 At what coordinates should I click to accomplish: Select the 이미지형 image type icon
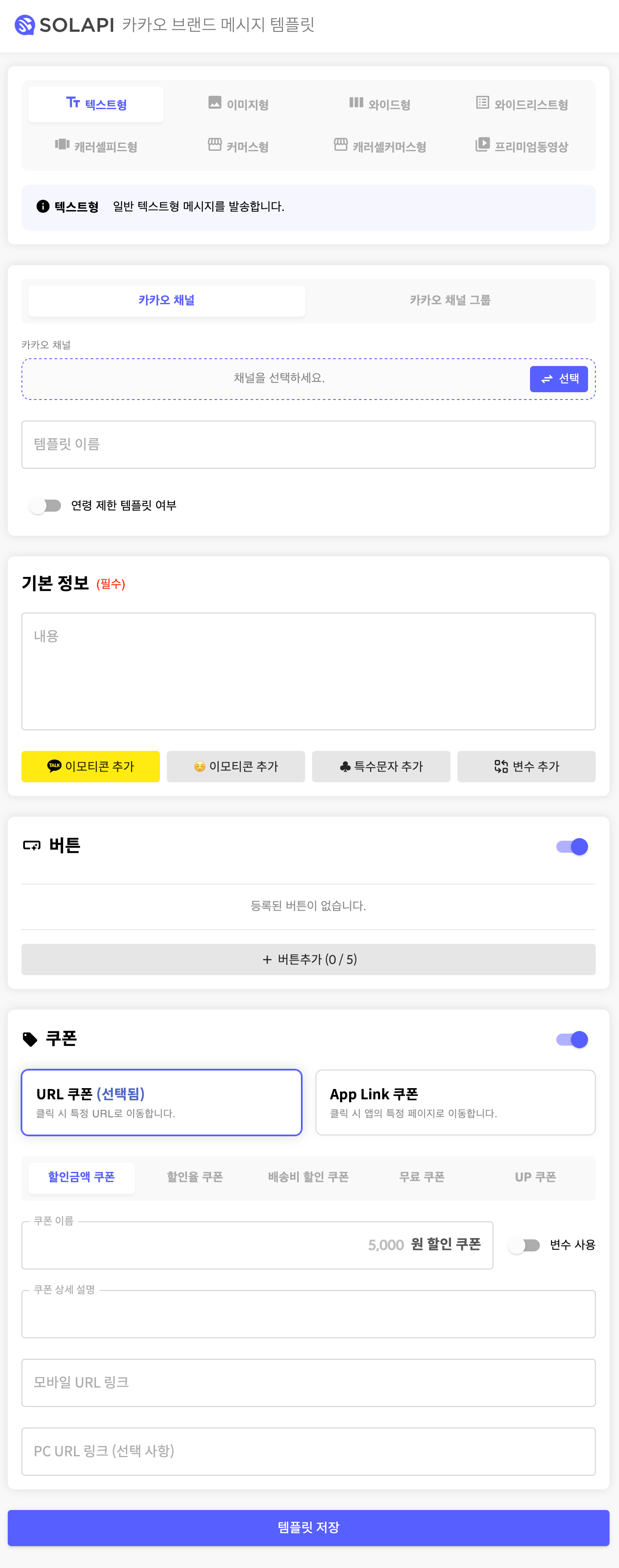[x=215, y=102]
